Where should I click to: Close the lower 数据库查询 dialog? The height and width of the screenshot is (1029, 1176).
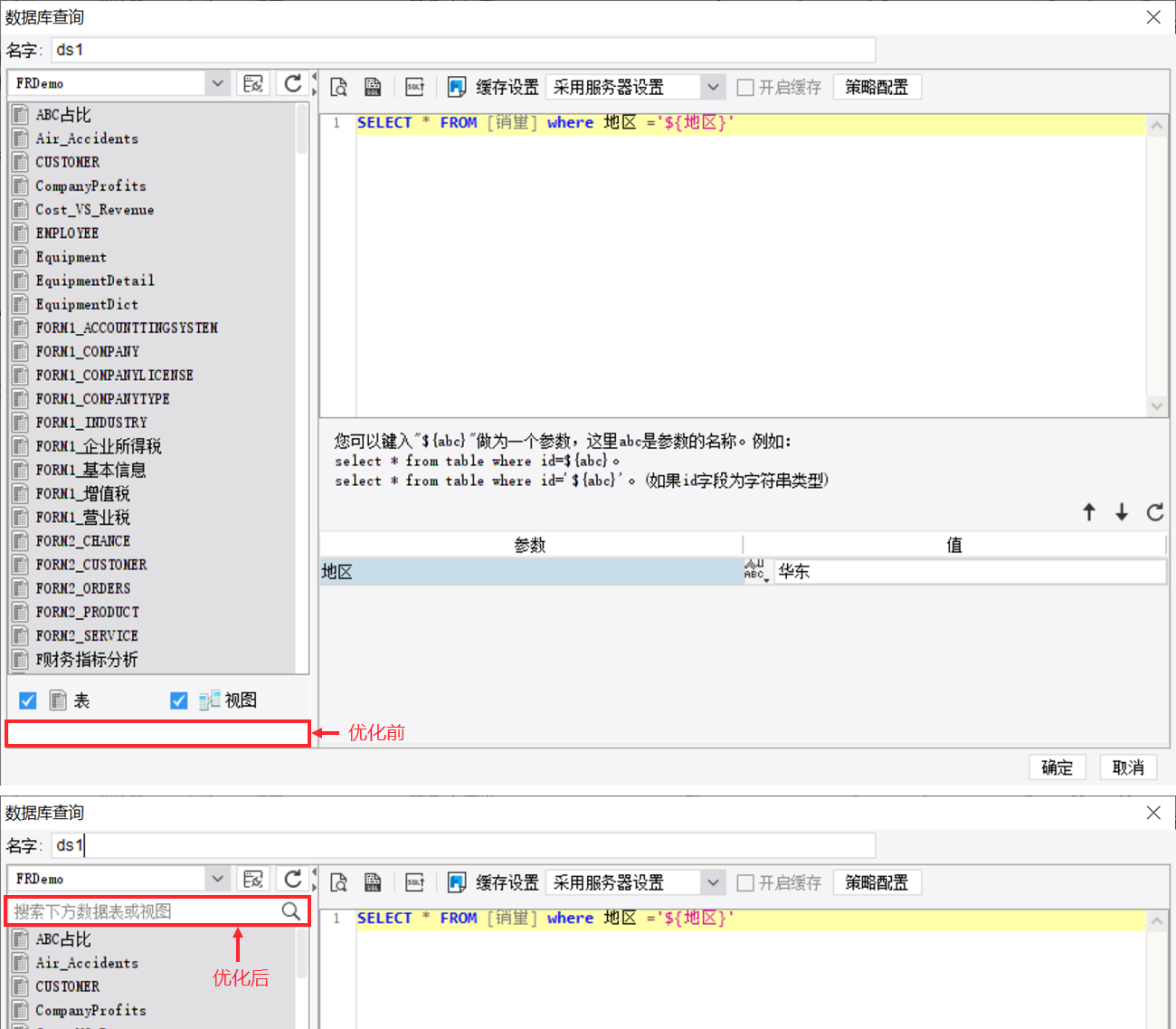coord(1153,813)
